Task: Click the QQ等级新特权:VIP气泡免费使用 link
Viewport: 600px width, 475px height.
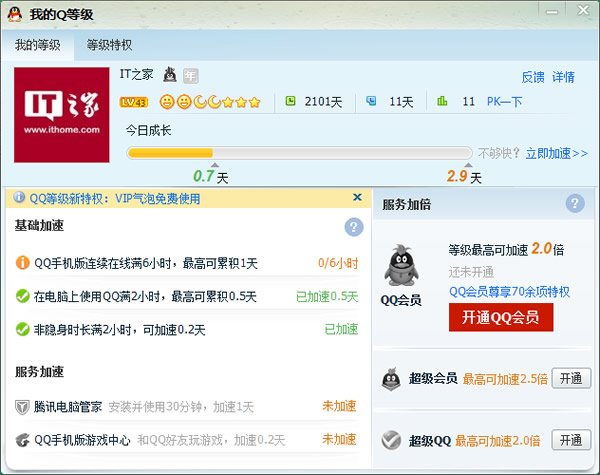Action: (115, 198)
